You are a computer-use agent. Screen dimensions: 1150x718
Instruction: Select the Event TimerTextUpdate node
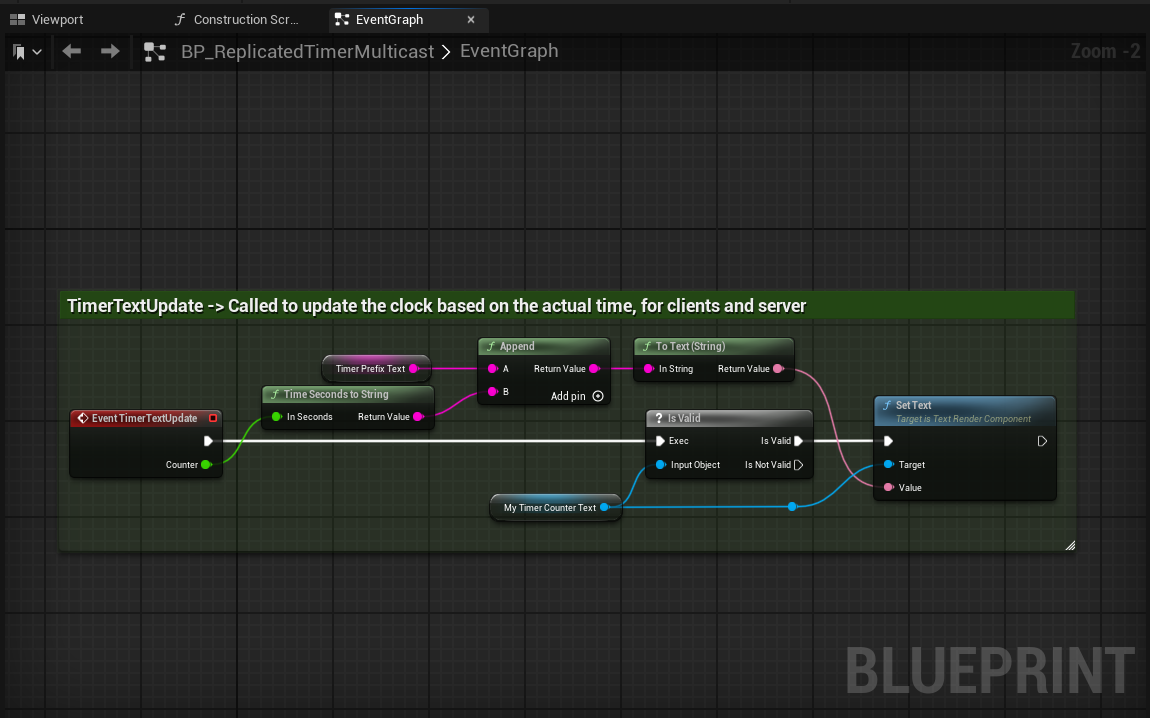point(145,443)
